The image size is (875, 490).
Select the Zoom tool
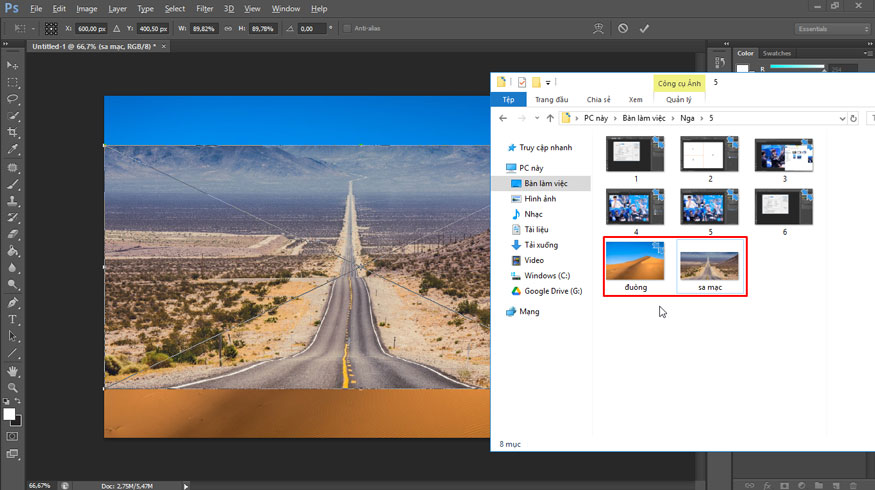(13, 387)
